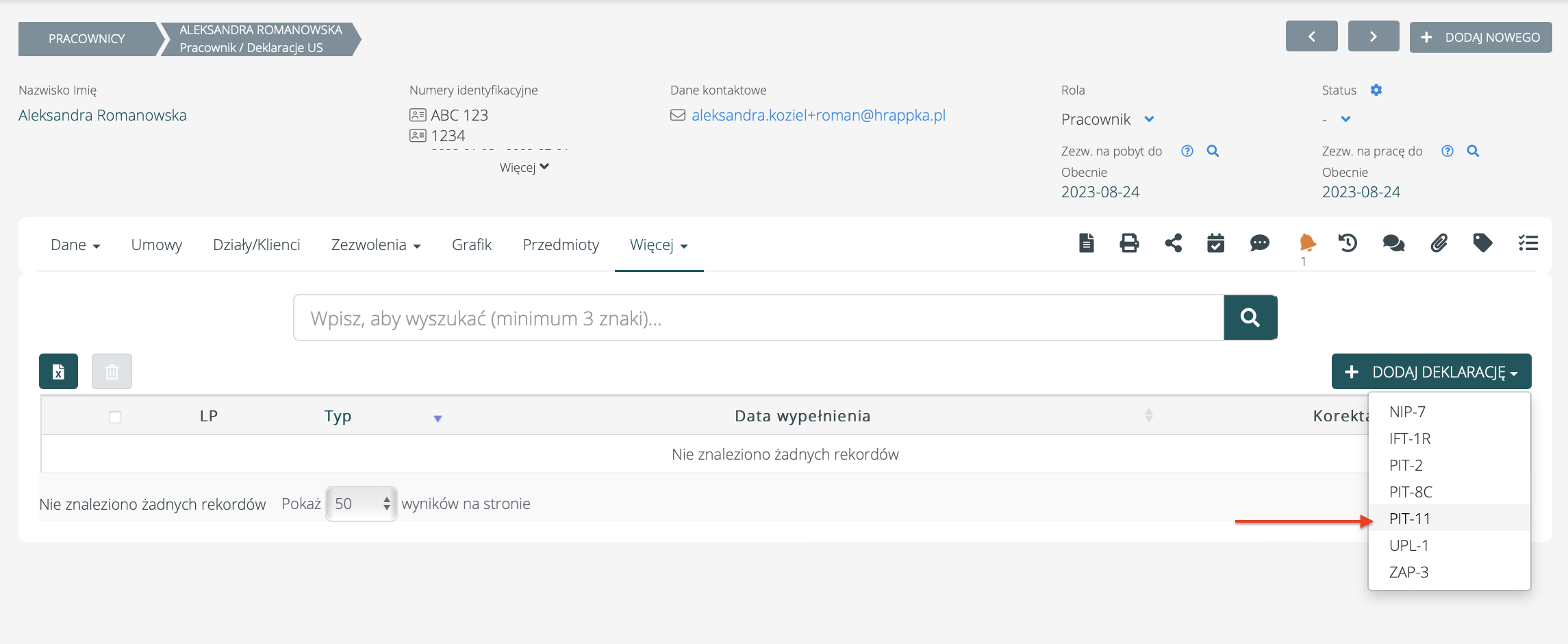Export table with the Excel icon button

59,371
